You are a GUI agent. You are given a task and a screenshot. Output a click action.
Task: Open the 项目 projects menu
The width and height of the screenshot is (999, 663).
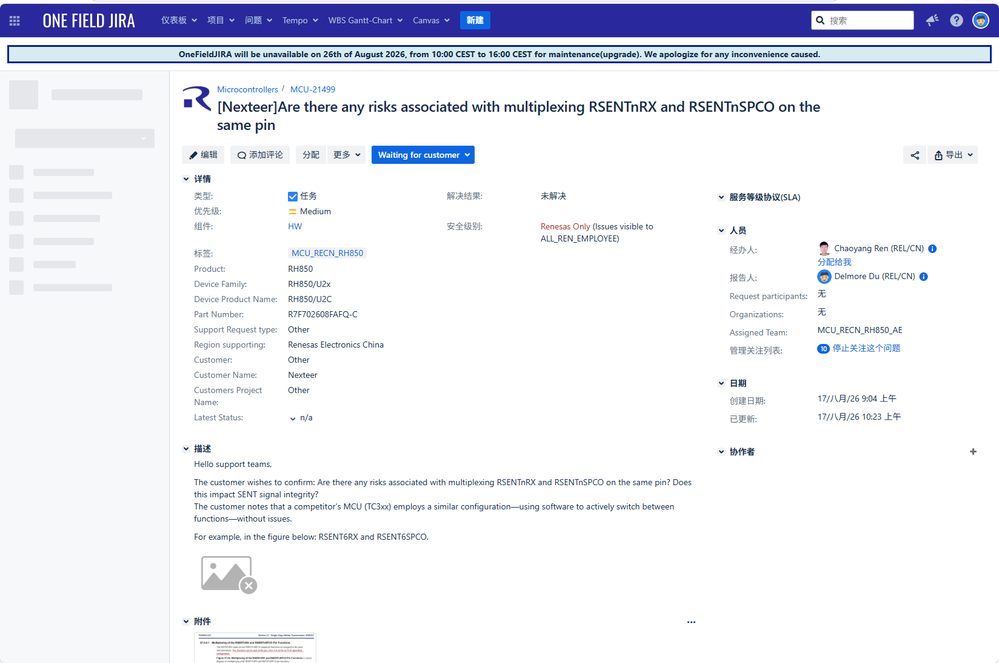pos(221,20)
